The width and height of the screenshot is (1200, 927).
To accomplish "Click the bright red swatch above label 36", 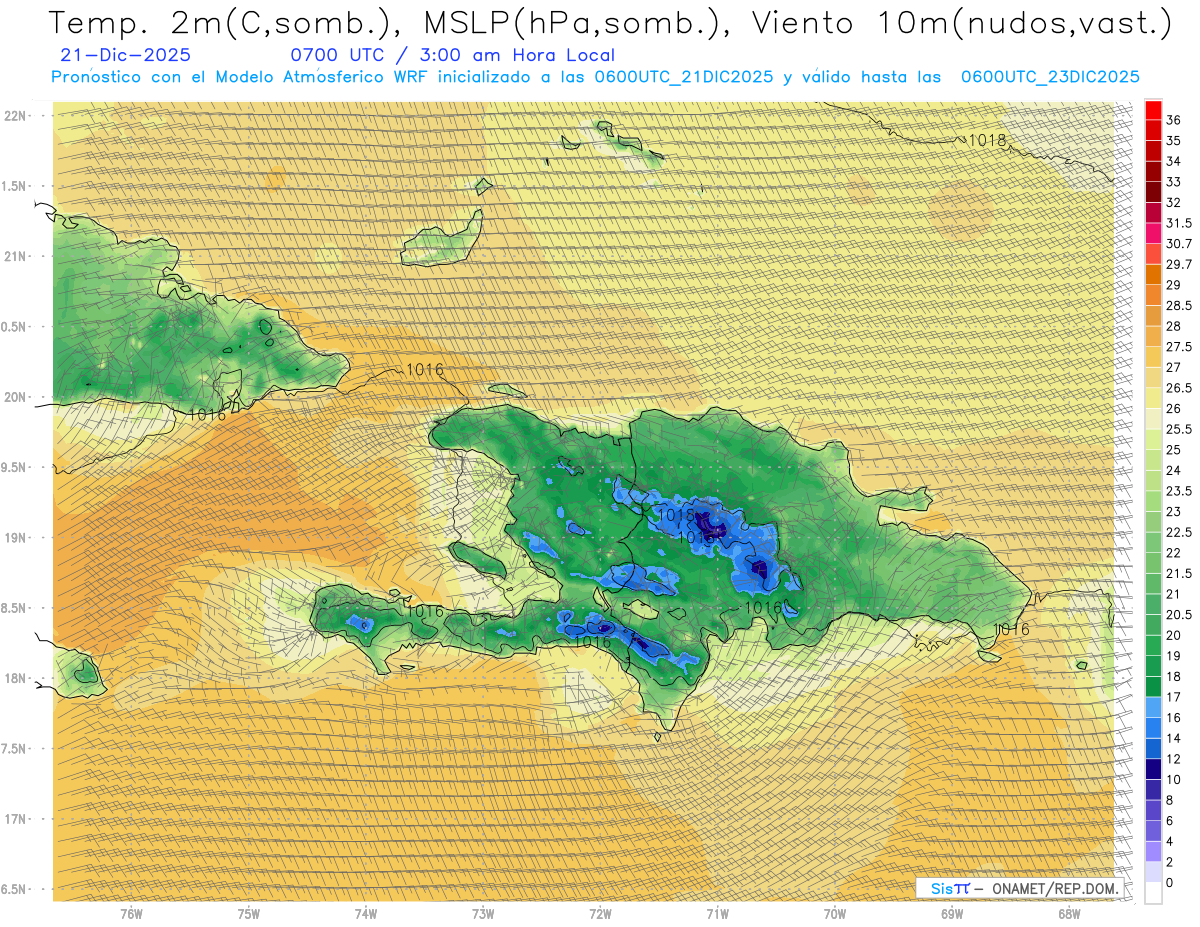I will (1153, 110).
